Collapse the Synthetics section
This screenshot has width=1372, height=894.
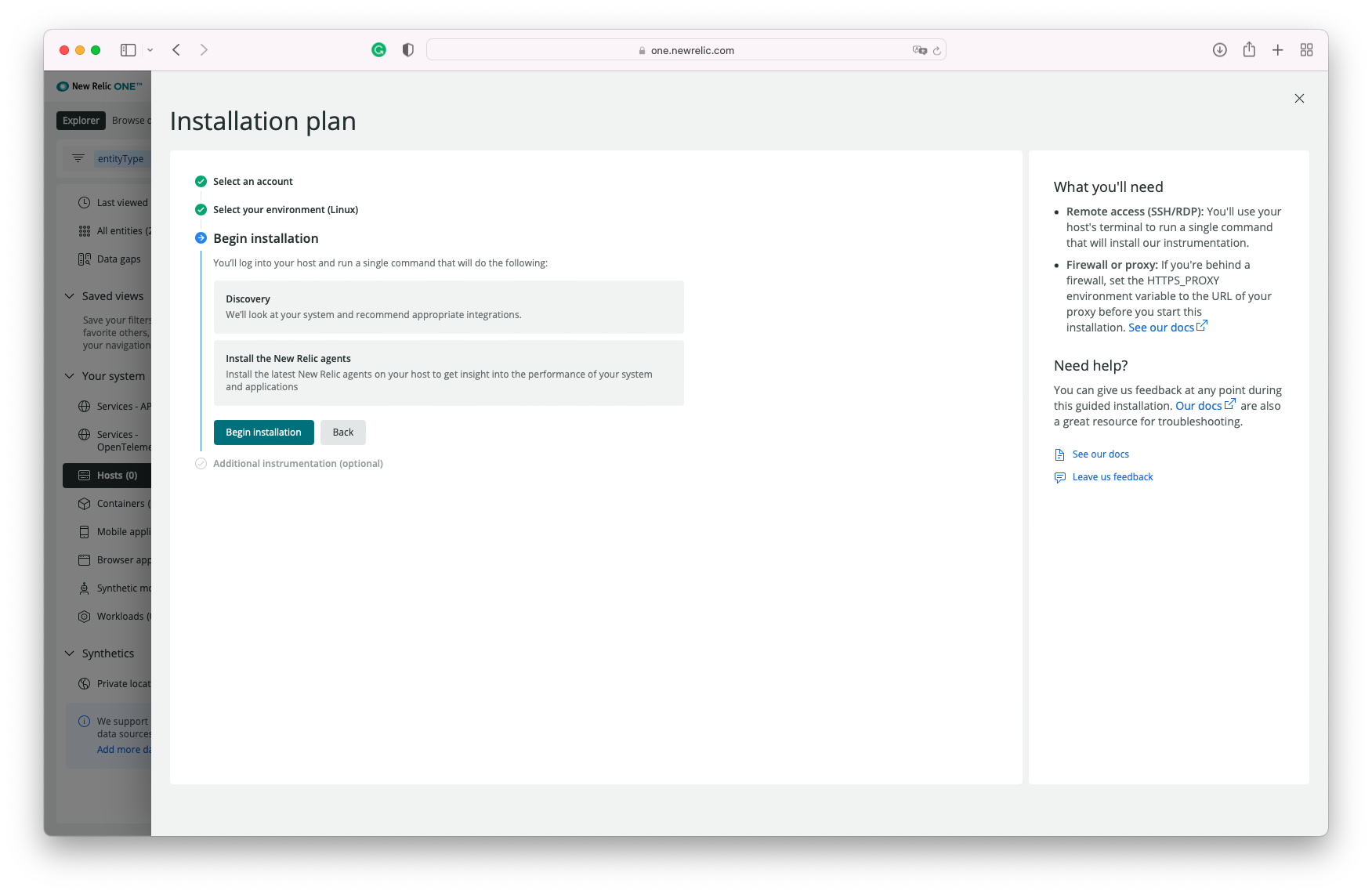[70, 653]
